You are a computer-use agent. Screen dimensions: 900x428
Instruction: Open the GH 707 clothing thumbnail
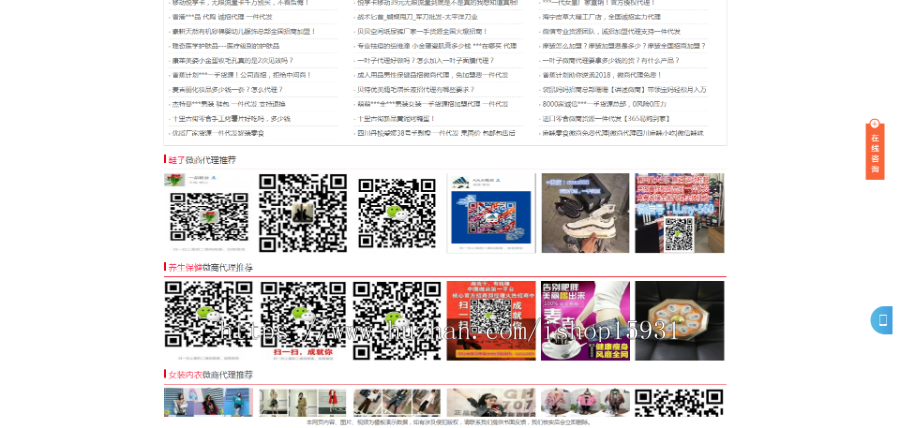point(491,402)
